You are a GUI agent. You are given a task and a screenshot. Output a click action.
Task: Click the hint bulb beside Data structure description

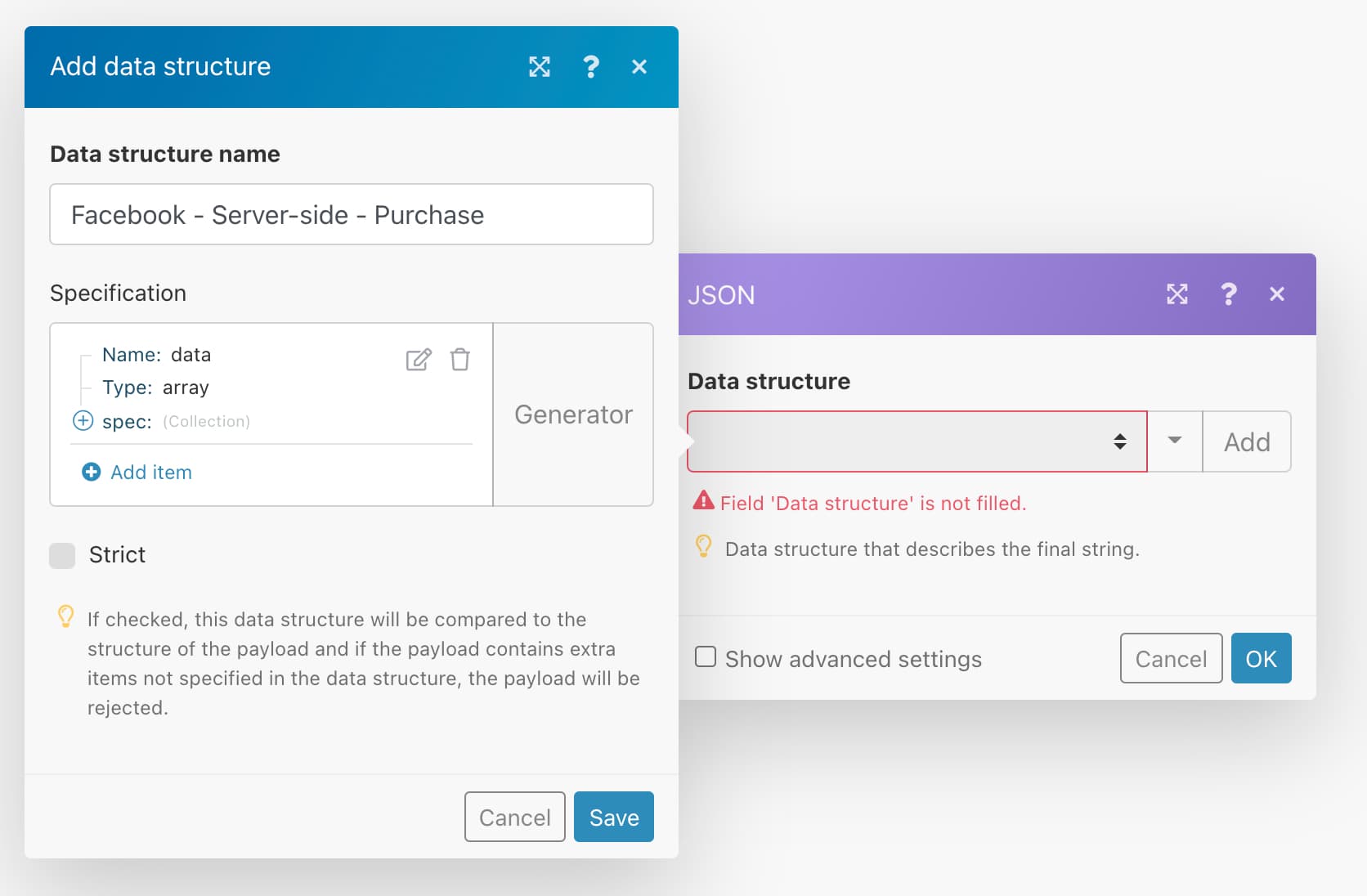coord(703,546)
